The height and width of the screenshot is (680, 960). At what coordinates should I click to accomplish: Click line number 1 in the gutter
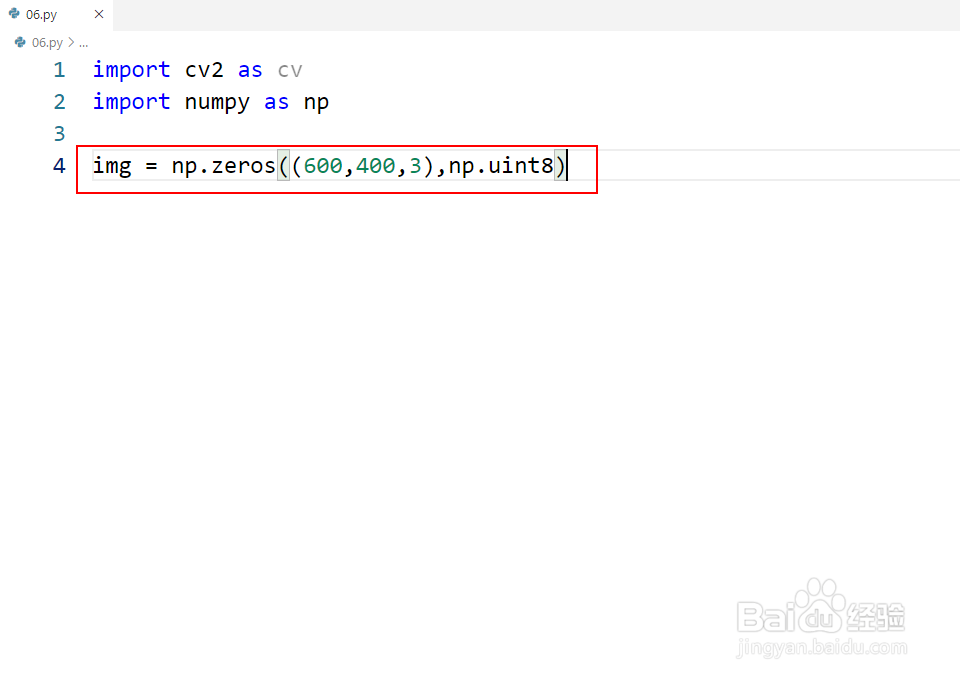(59, 70)
